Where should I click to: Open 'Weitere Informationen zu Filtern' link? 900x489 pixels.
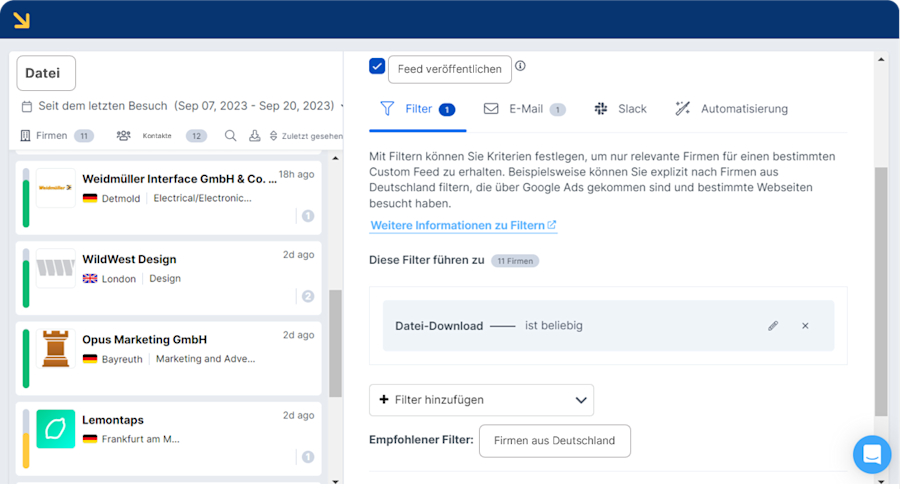click(x=463, y=226)
